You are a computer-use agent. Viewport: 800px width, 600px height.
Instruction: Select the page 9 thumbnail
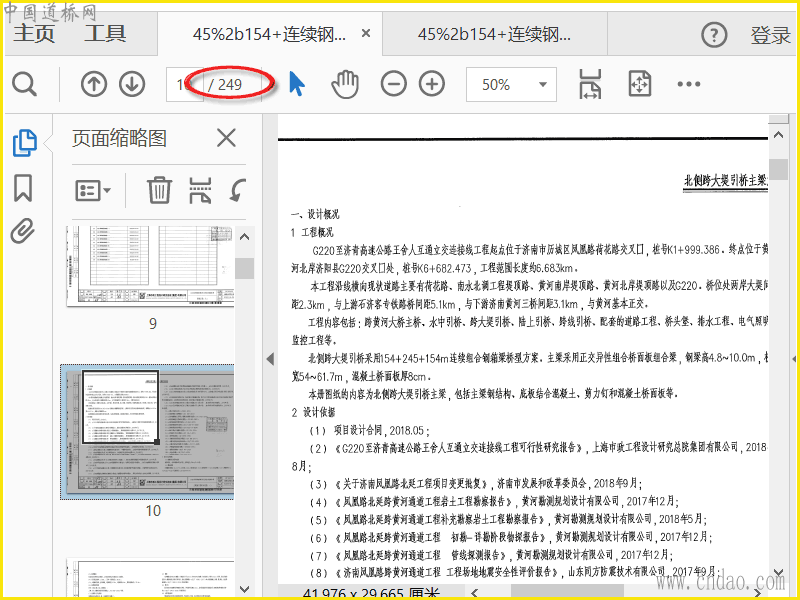coord(150,266)
